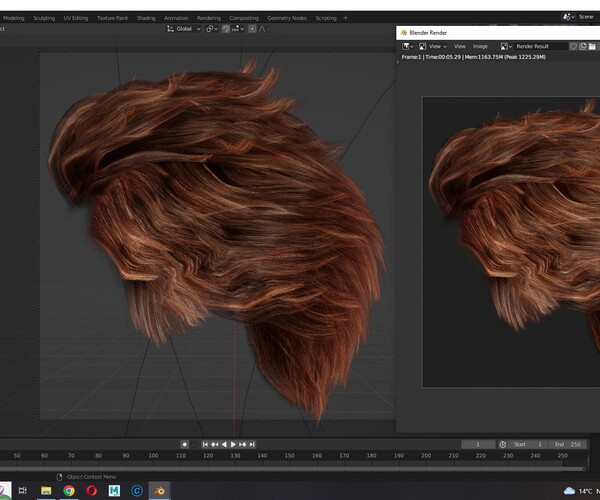Click the rendered hair image

click(511, 242)
